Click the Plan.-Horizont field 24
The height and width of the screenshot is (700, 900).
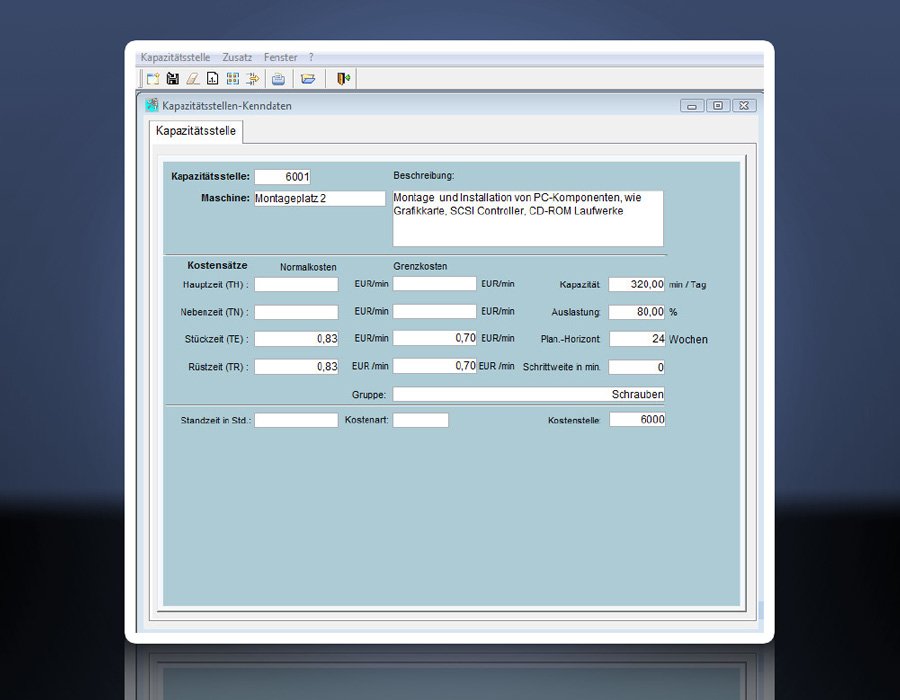pos(637,339)
